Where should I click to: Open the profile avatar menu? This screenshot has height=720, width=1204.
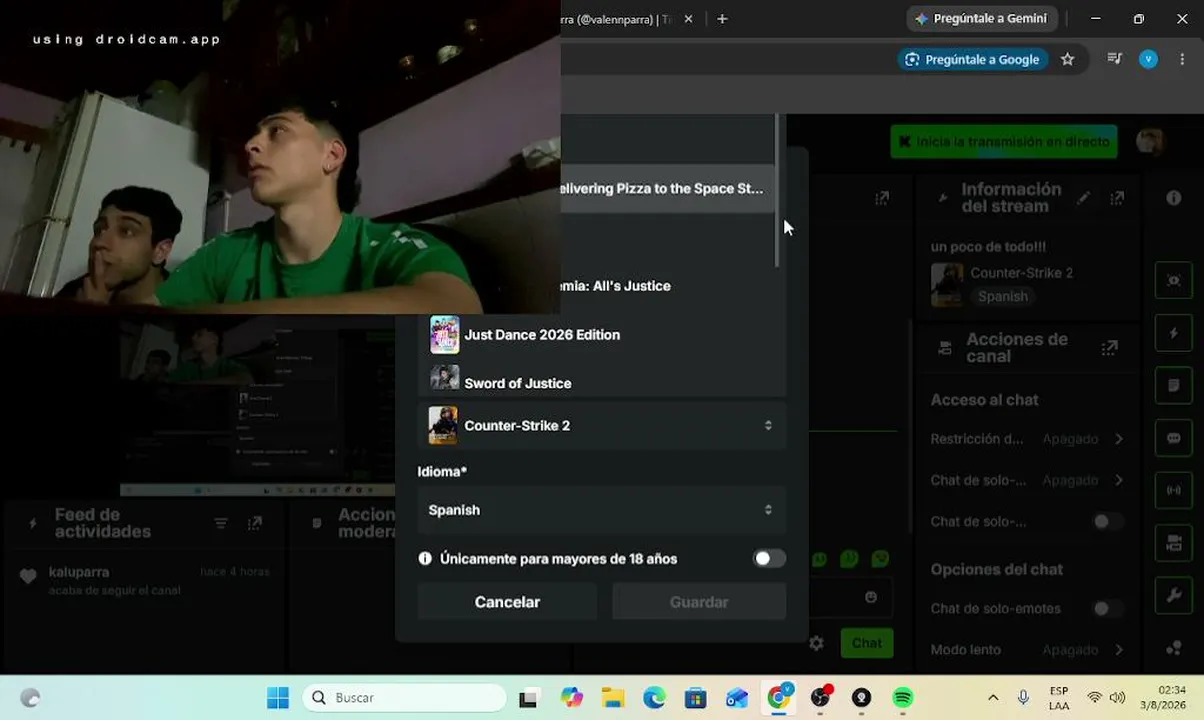tap(1150, 142)
